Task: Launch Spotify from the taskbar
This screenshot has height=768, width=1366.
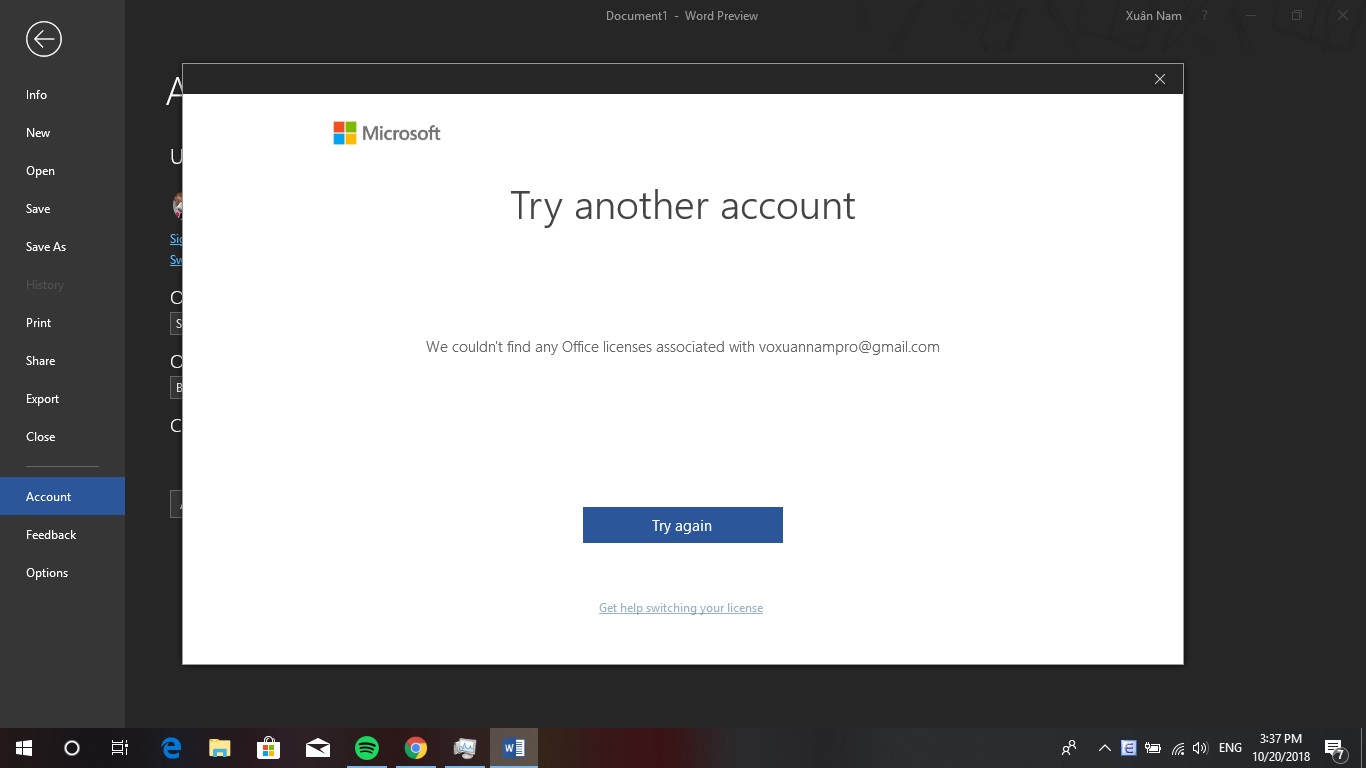Action: (367, 748)
